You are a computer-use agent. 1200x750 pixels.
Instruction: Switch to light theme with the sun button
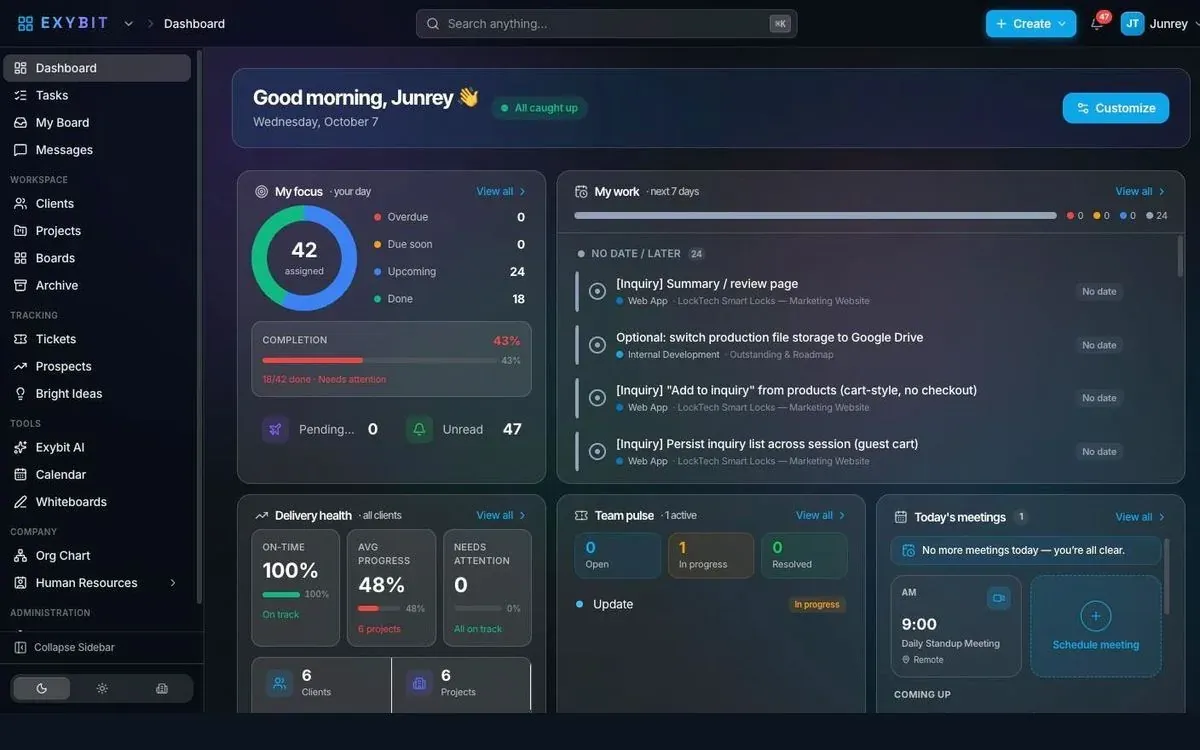(102, 688)
